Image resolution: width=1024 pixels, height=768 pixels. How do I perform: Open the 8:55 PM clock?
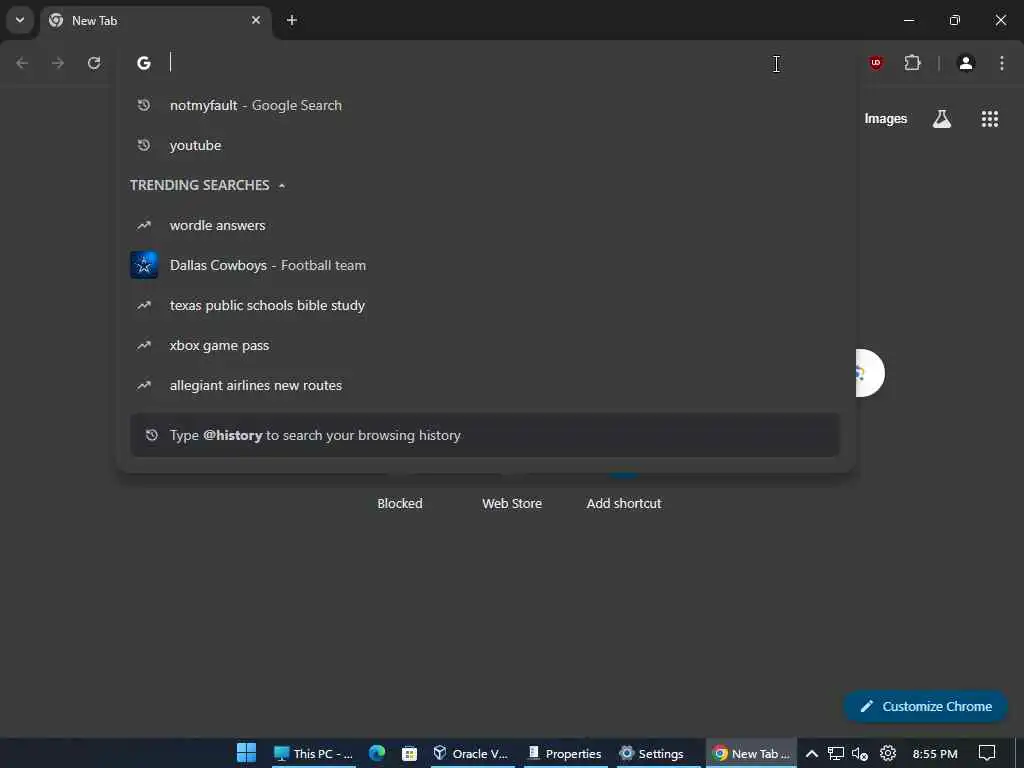(x=935, y=754)
